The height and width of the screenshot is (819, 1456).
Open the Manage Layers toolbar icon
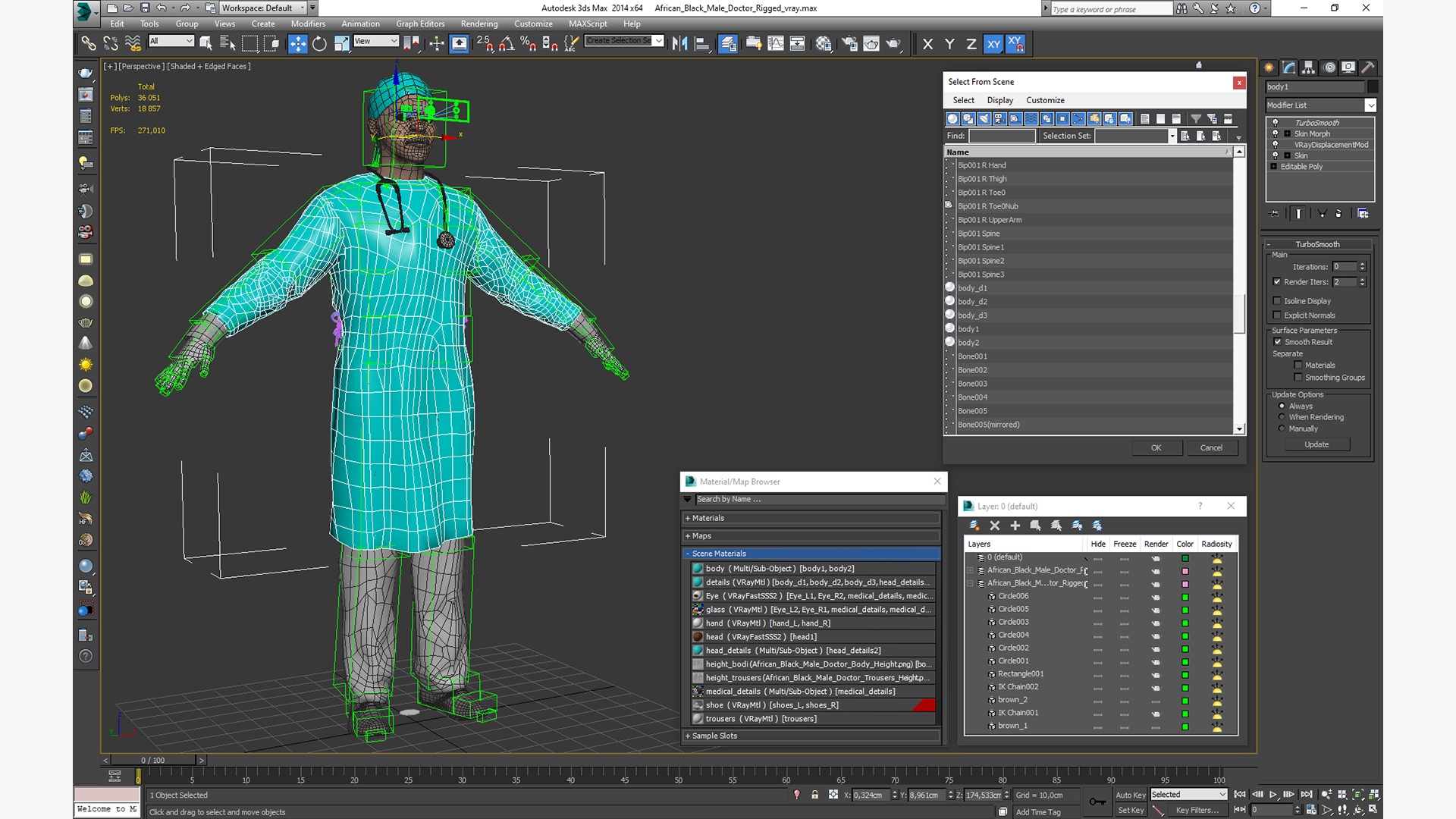click(x=728, y=44)
